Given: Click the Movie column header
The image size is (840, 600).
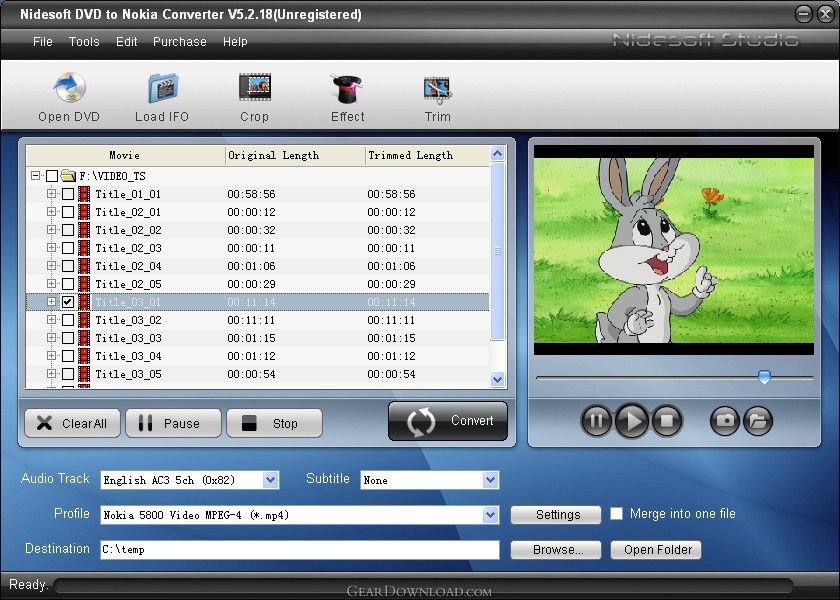Looking at the screenshot, I should coord(125,155).
